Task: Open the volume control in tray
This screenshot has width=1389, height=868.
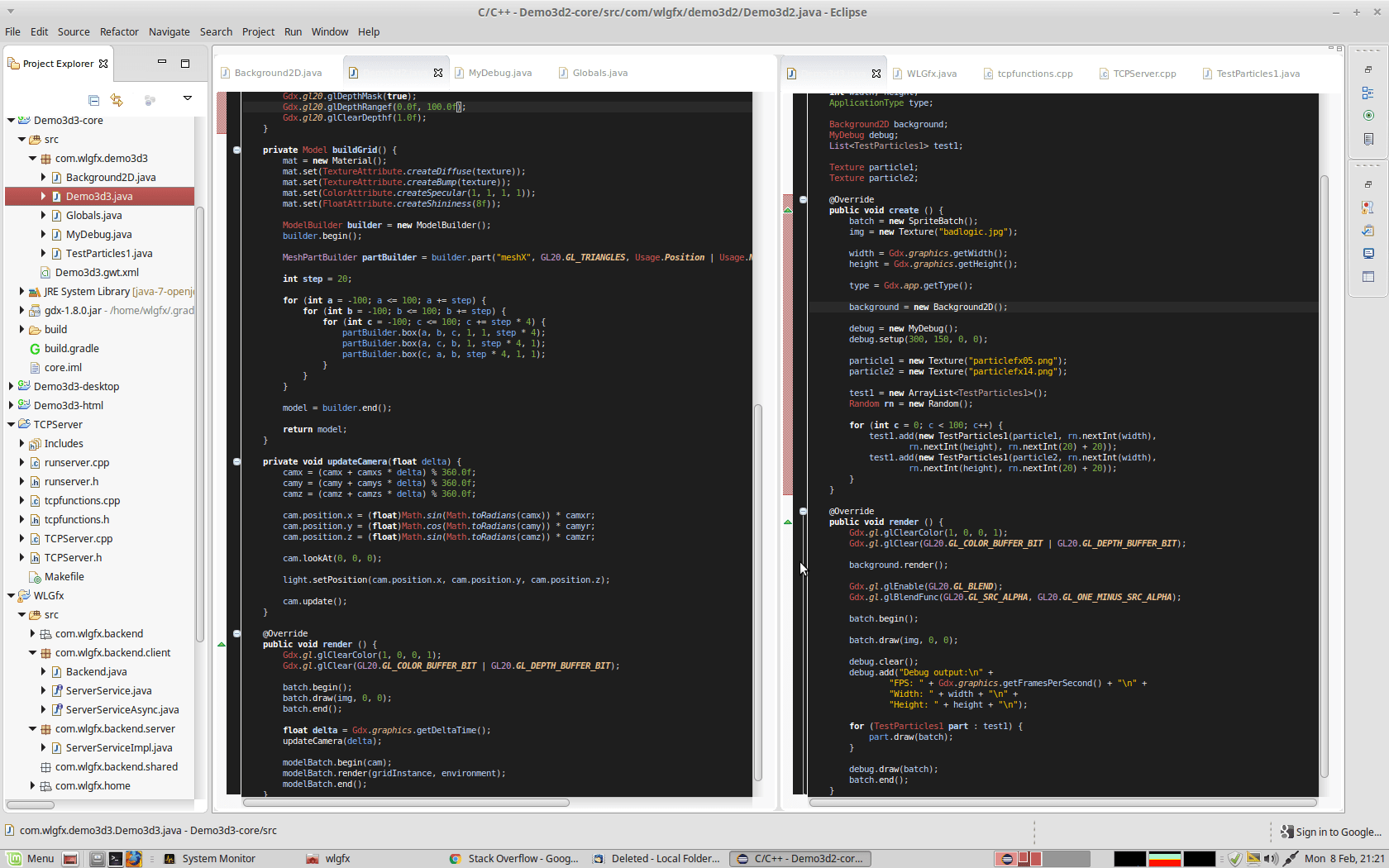Action: pos(1271,858)
